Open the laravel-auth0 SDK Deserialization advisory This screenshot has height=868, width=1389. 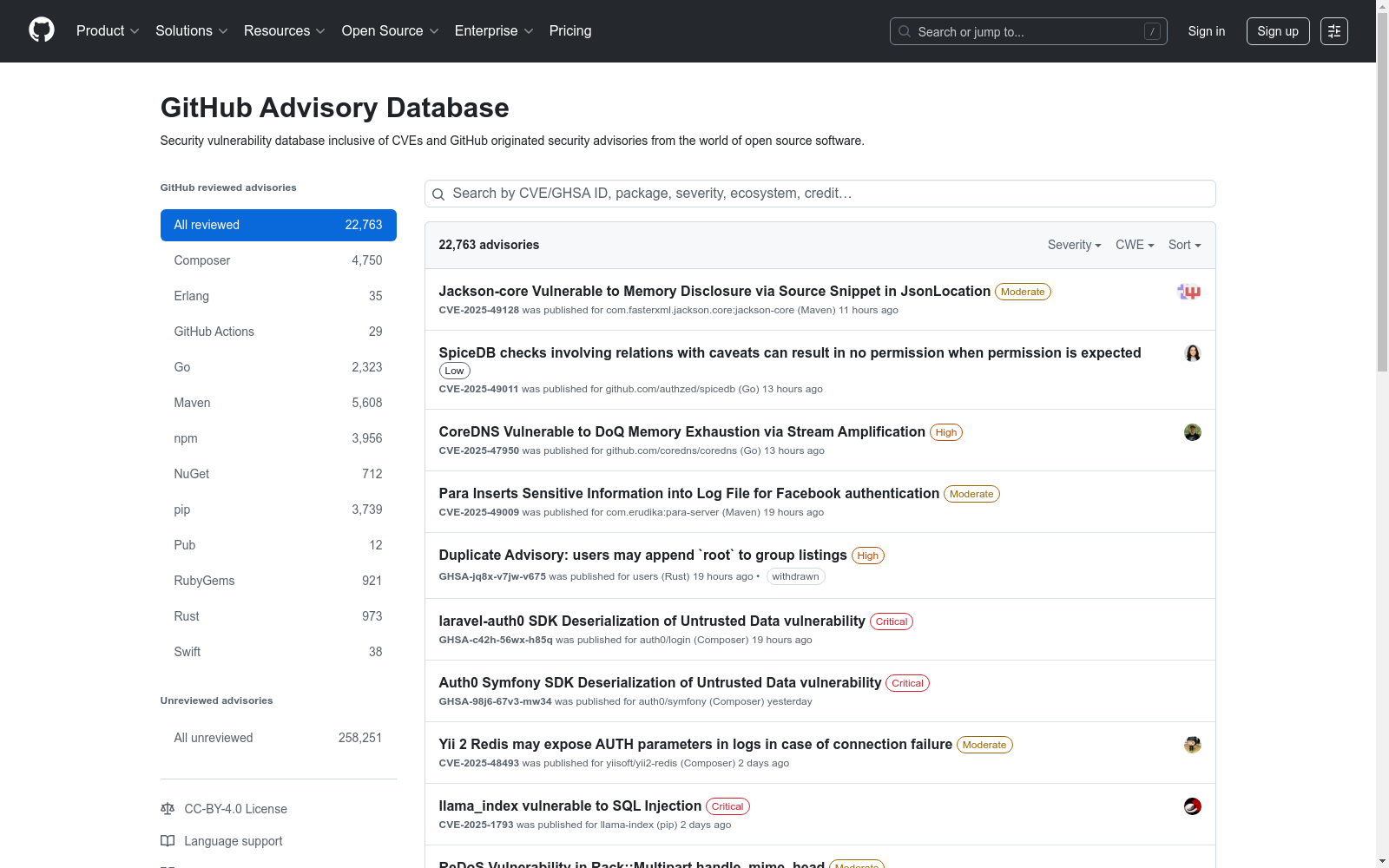pos(651,621)
